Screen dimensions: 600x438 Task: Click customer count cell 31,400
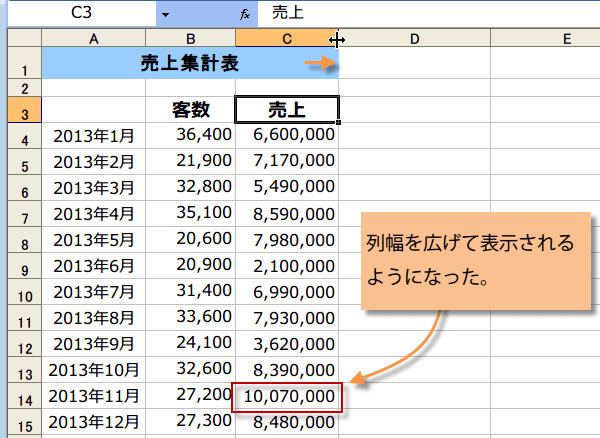tap(191, 292)
